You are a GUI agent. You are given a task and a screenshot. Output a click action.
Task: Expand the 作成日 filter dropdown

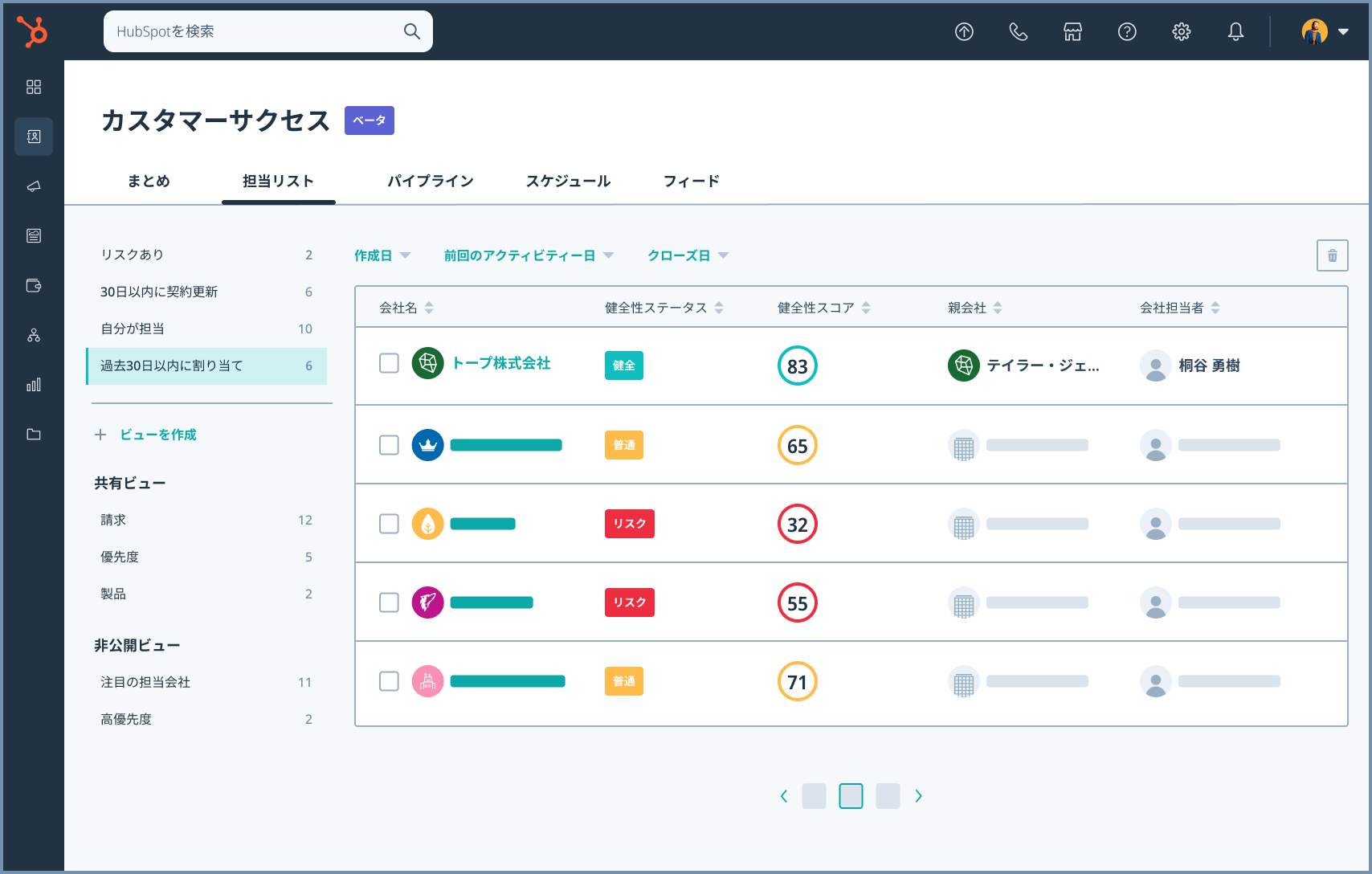(382, 255)
